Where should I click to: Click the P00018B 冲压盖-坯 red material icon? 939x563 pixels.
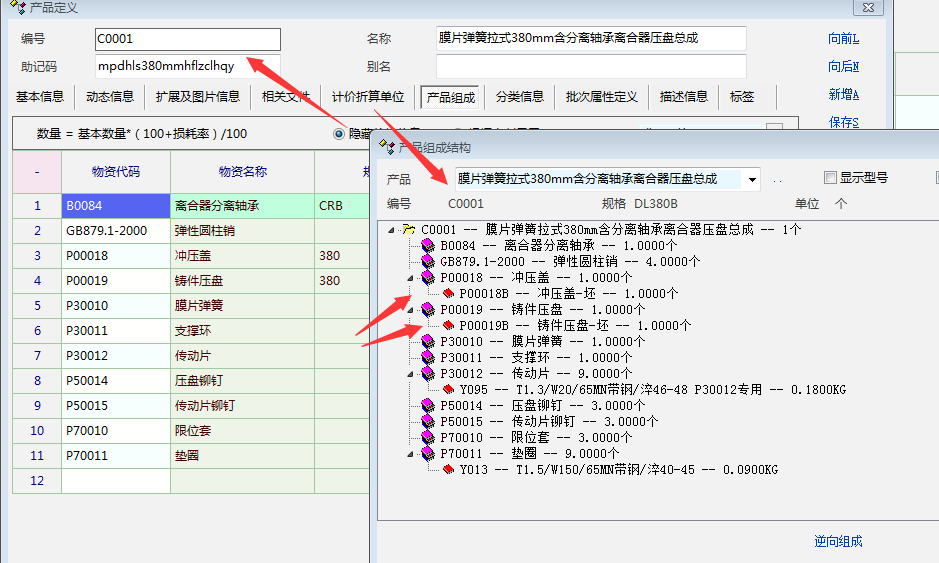[447, 294]
